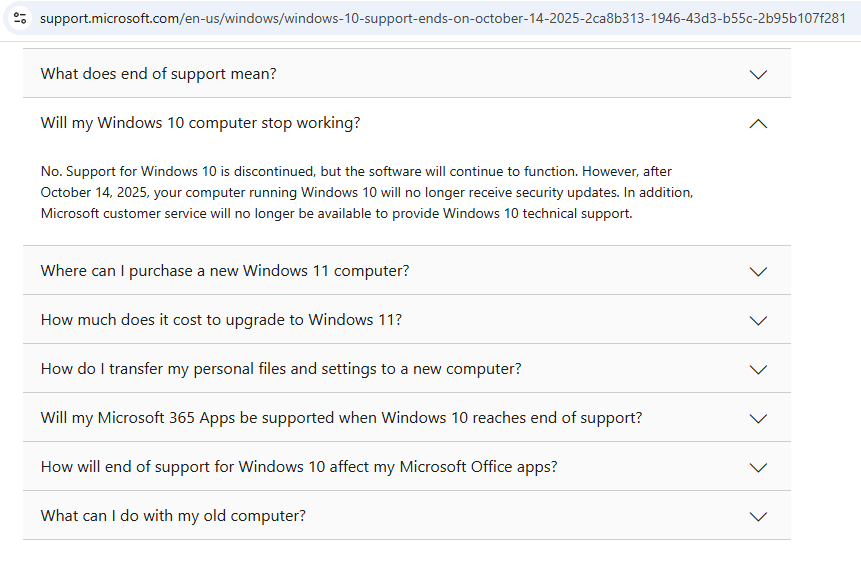Image resolution: width=861 pixels, height=570 pixels.
Task: Collapse the "Will my Windows 10 computer stop working?" heading
Action: coord(200,123)
